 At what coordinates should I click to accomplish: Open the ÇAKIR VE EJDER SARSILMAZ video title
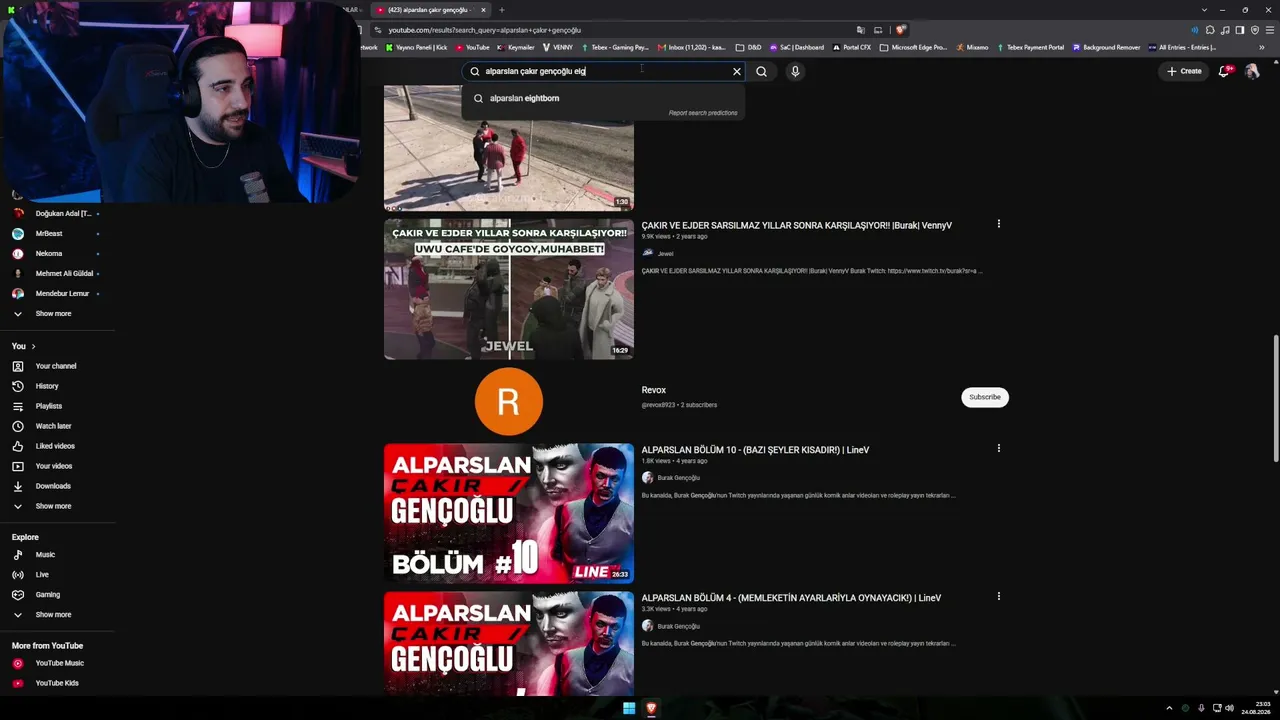coord(796,226)
